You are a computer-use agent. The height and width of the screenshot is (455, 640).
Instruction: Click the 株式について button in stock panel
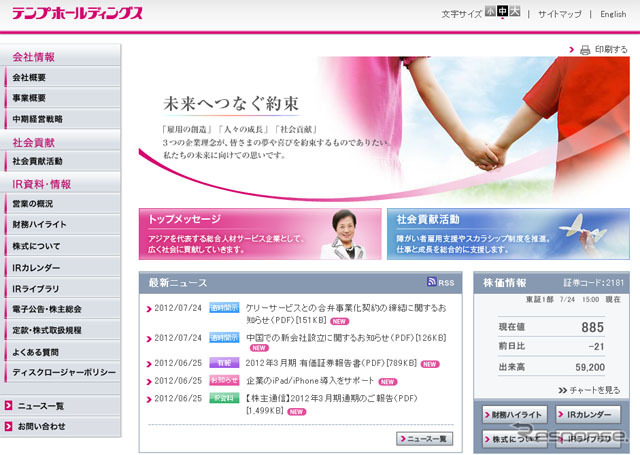tap(514, 439)
